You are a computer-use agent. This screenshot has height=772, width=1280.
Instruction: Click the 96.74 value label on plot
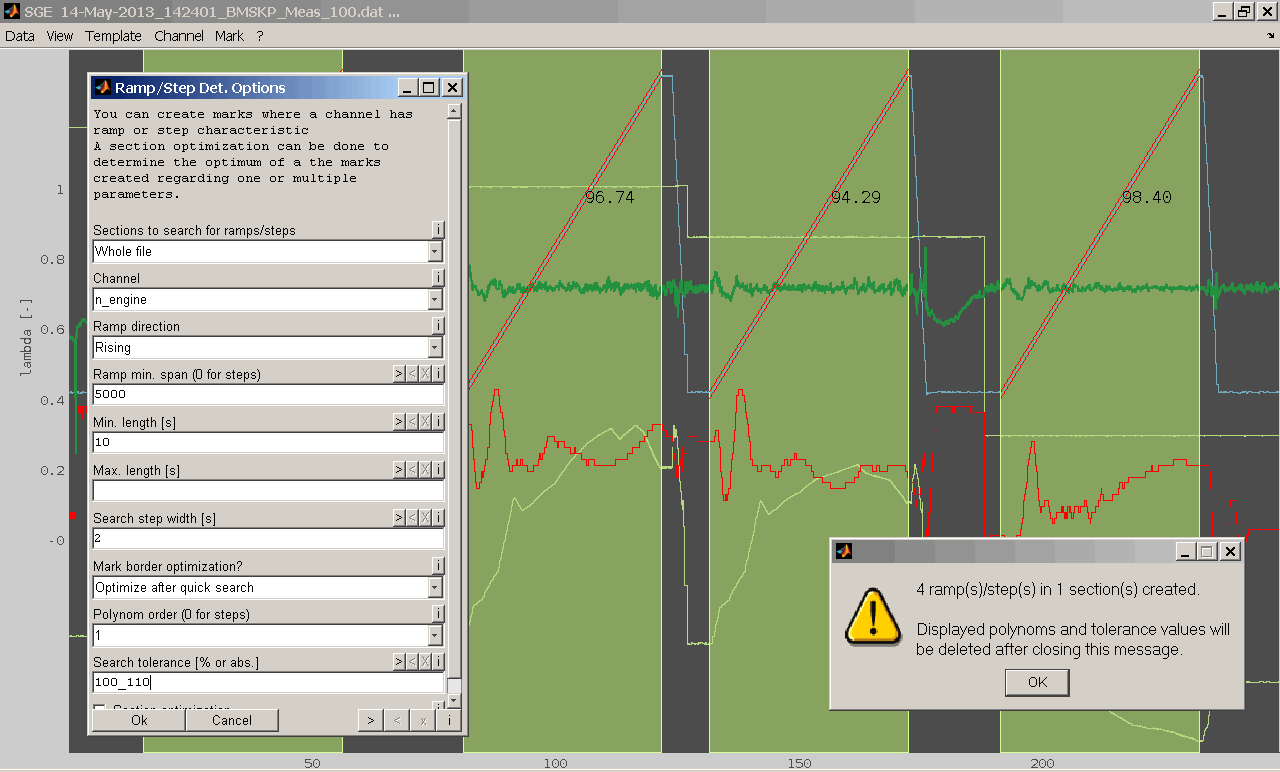pyautogui.click(x=610, y=198)
